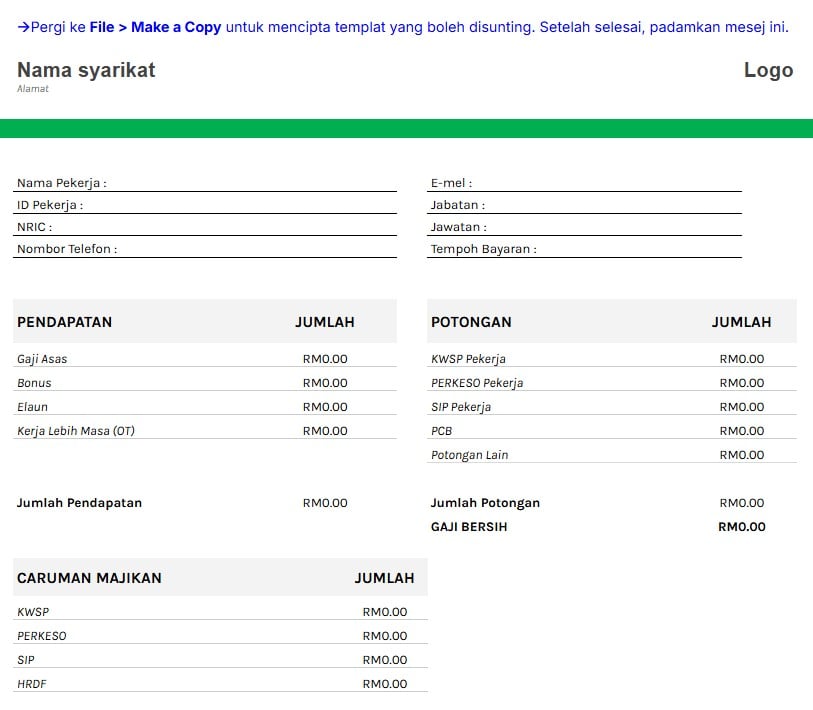
Task: Click the "SIP Pekerja" deduction label
Action: pyautogui.click(x=461, y=407)
